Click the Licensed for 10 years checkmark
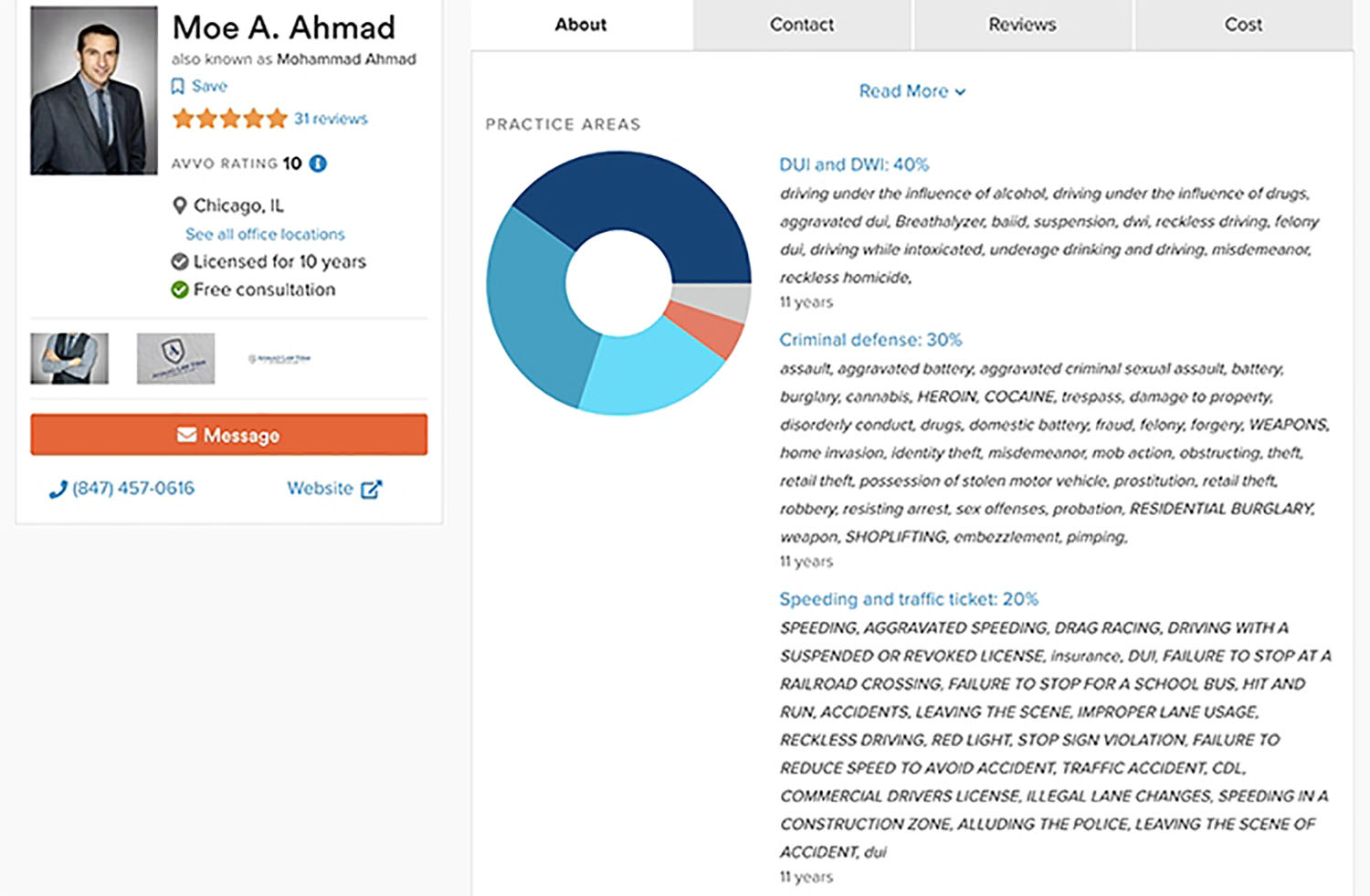 180,262
